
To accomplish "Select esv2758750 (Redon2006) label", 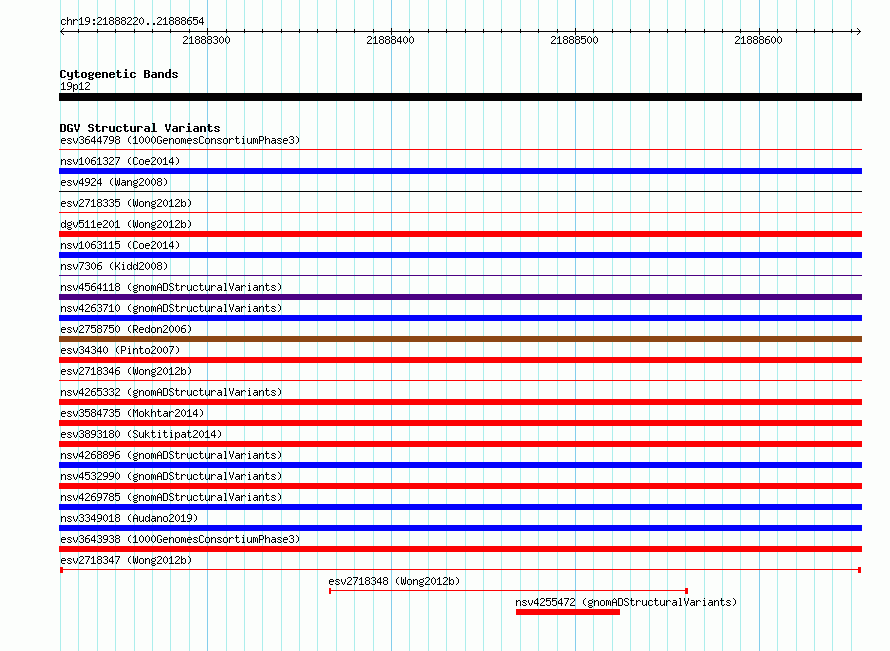I will [126, 329].
